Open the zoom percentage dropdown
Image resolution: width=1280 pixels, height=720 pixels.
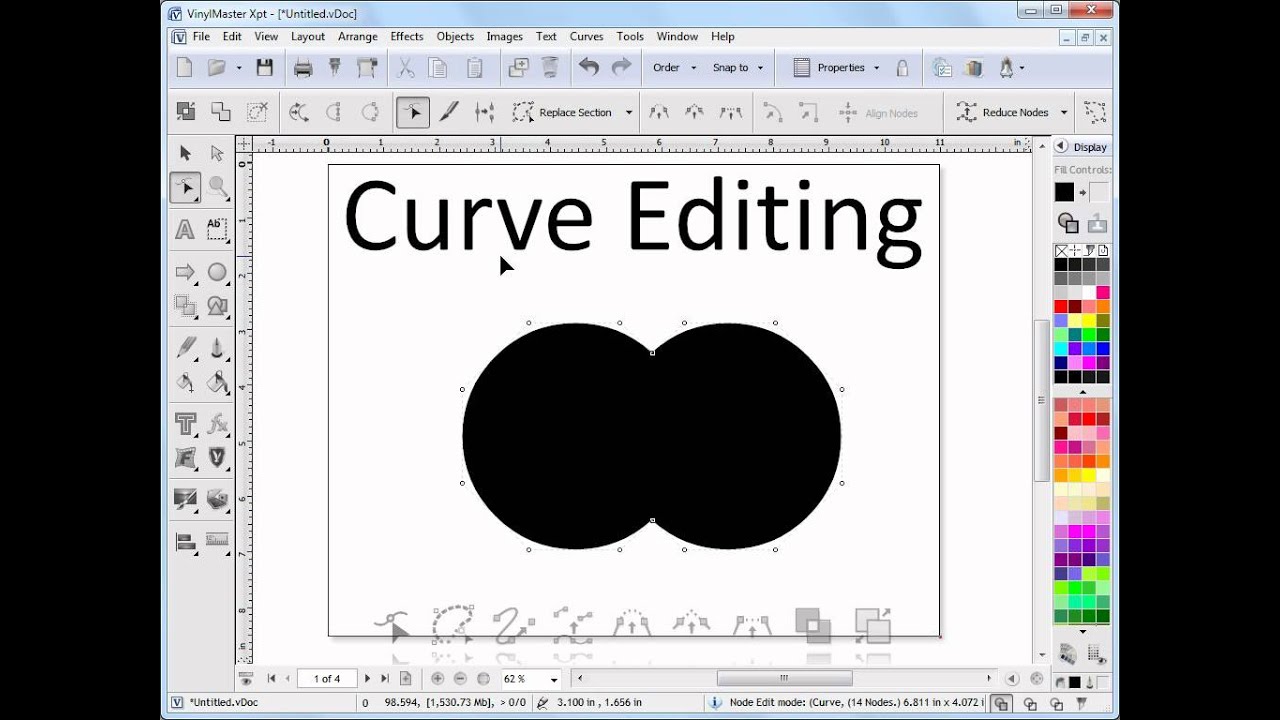click(554, 679)
